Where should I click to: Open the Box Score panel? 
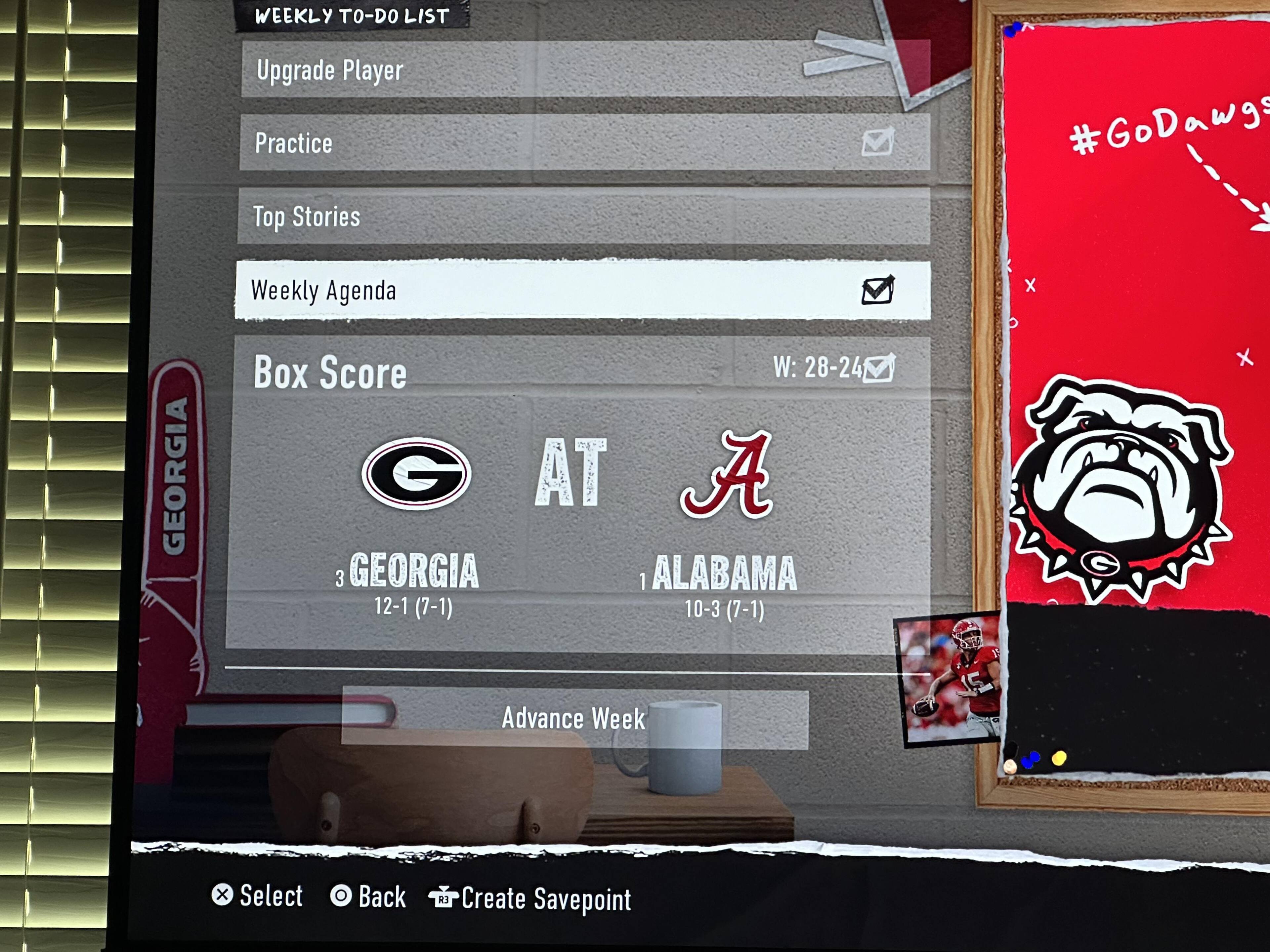click(577, 494)
